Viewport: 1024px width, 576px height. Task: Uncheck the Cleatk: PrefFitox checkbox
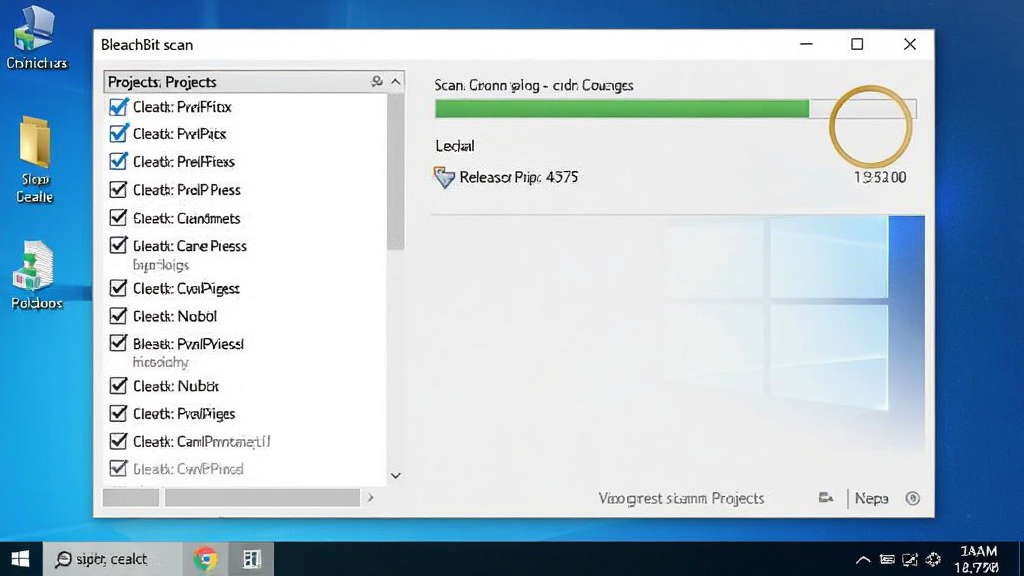(118, 106)
